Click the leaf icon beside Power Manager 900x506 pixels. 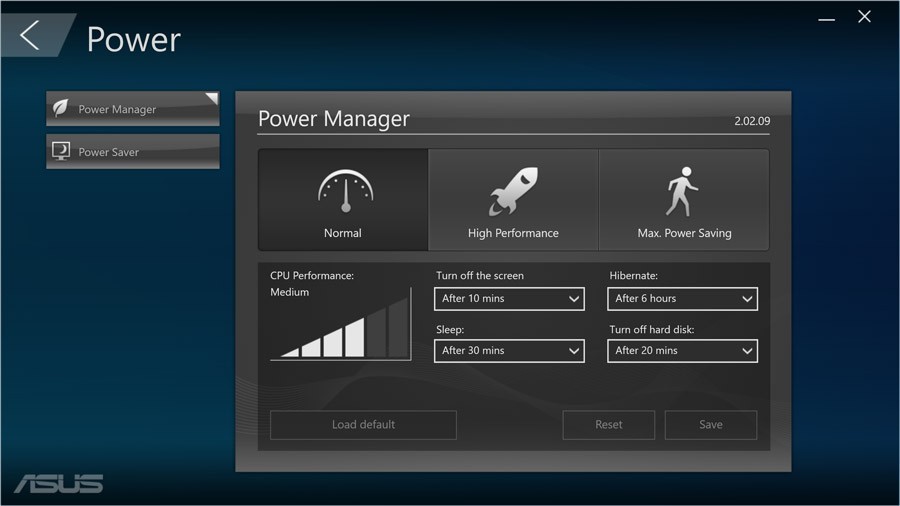pyautogui.click(x=60, y=108)
